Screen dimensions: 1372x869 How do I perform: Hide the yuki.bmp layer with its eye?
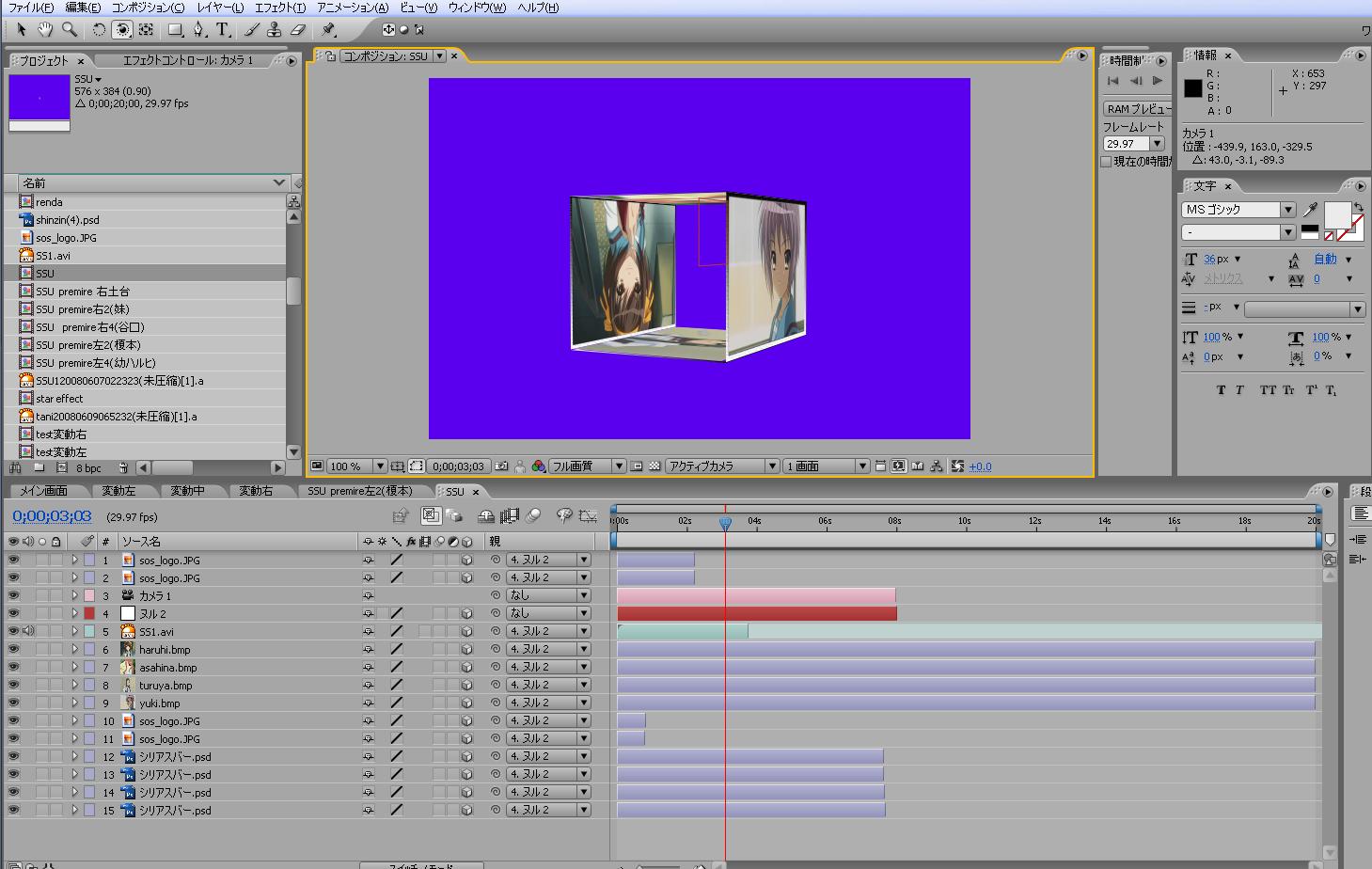click(x=13, y=703)
